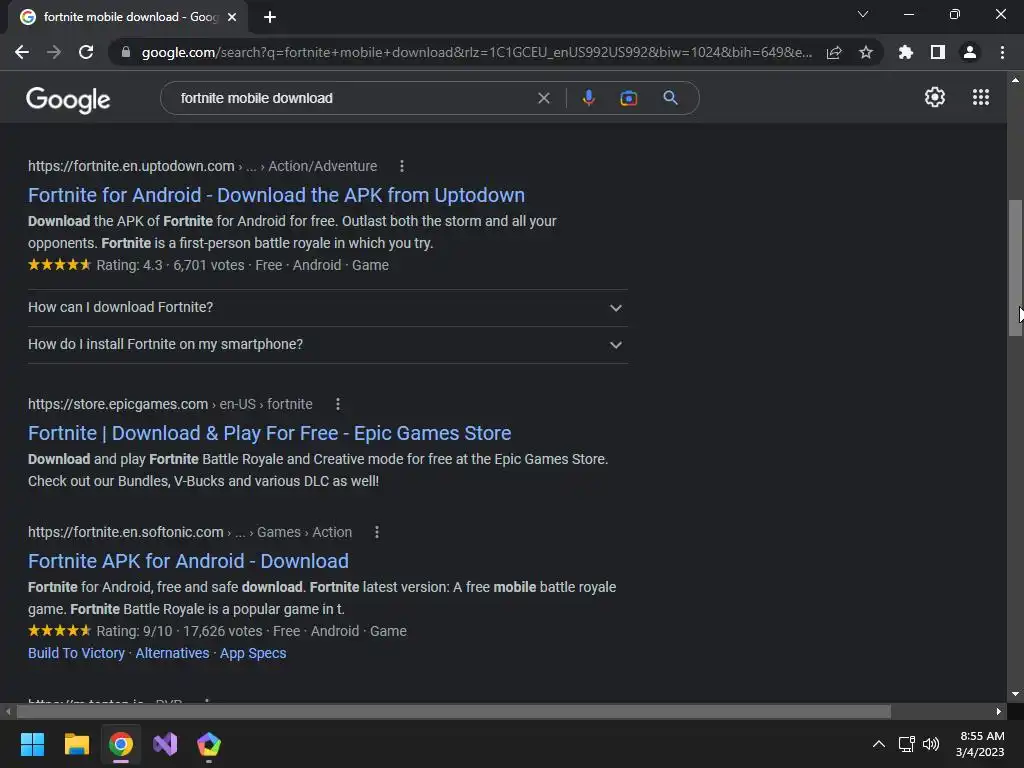Click the browser forward arrow
This screenshot has height=768, width=1024.
(x=54, y=52)
